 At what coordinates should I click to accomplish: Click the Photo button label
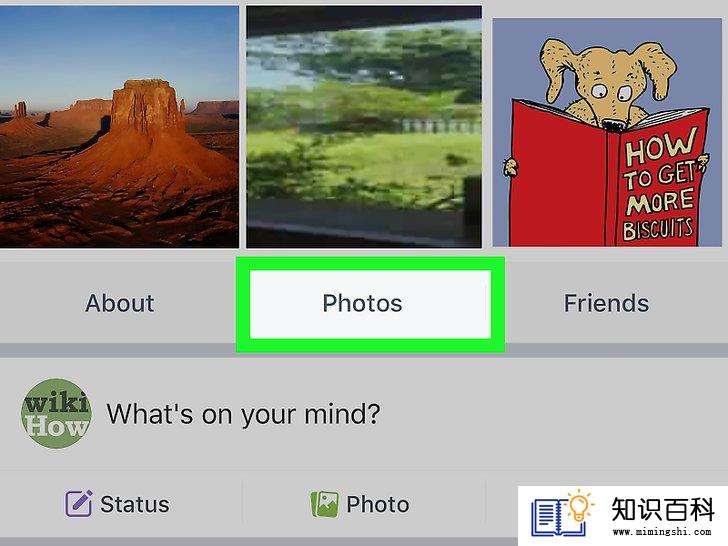pyautogui.click(x=378, y=504)
